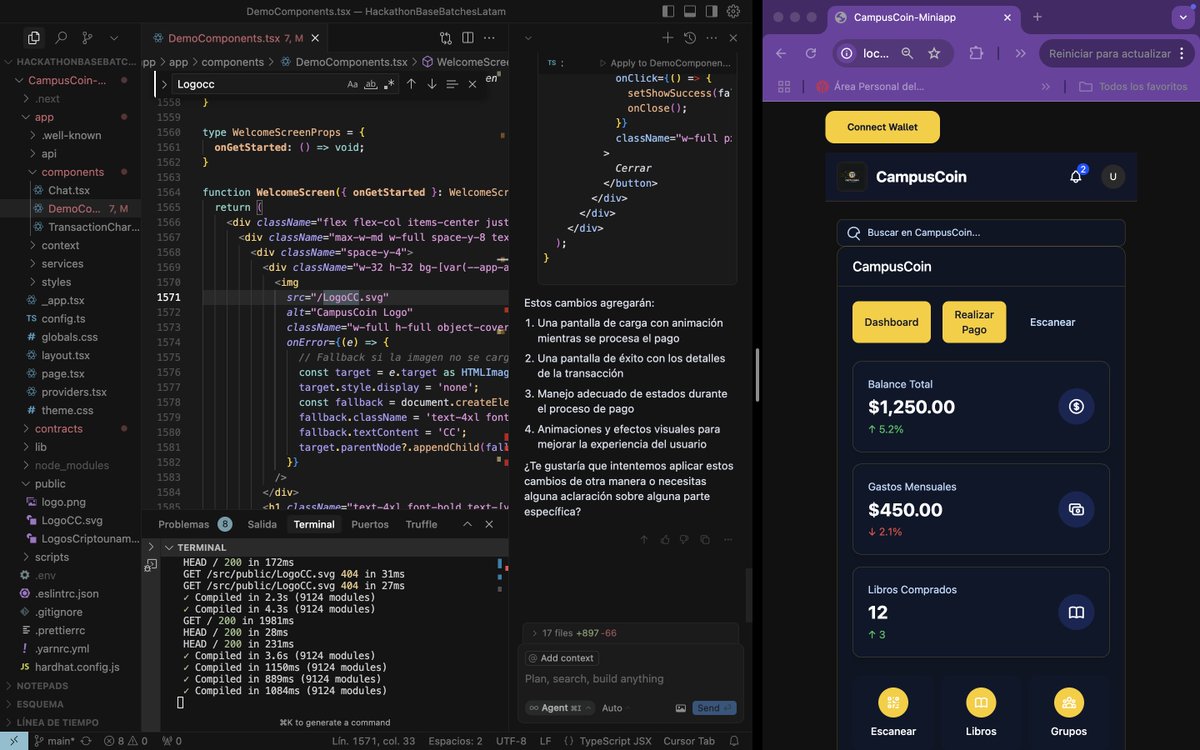Click notifications bell in Cursor status bar
The image size is (1200, 750).
point(734,741)
